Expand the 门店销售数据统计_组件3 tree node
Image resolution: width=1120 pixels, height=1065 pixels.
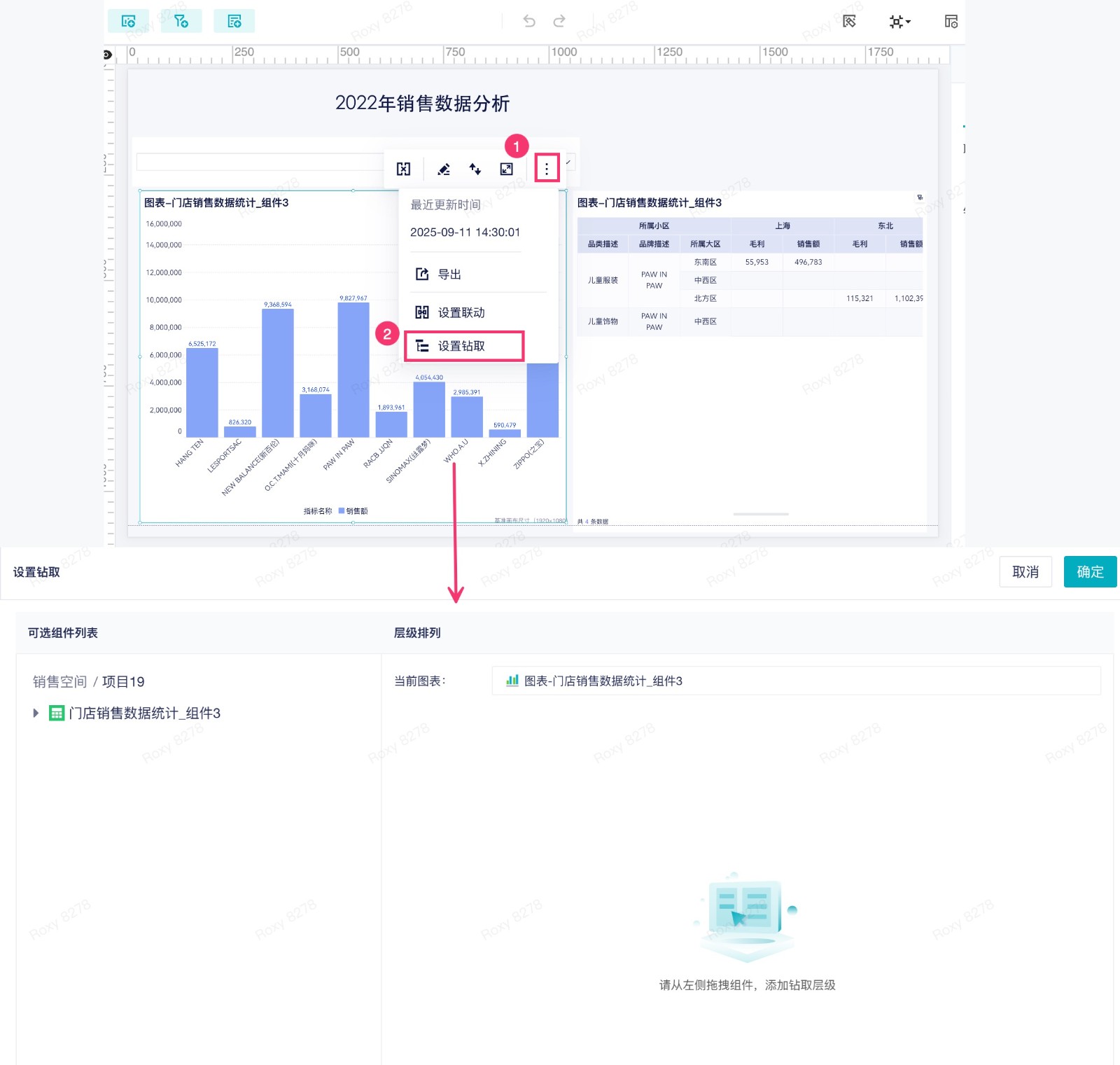tap(36, 713)
